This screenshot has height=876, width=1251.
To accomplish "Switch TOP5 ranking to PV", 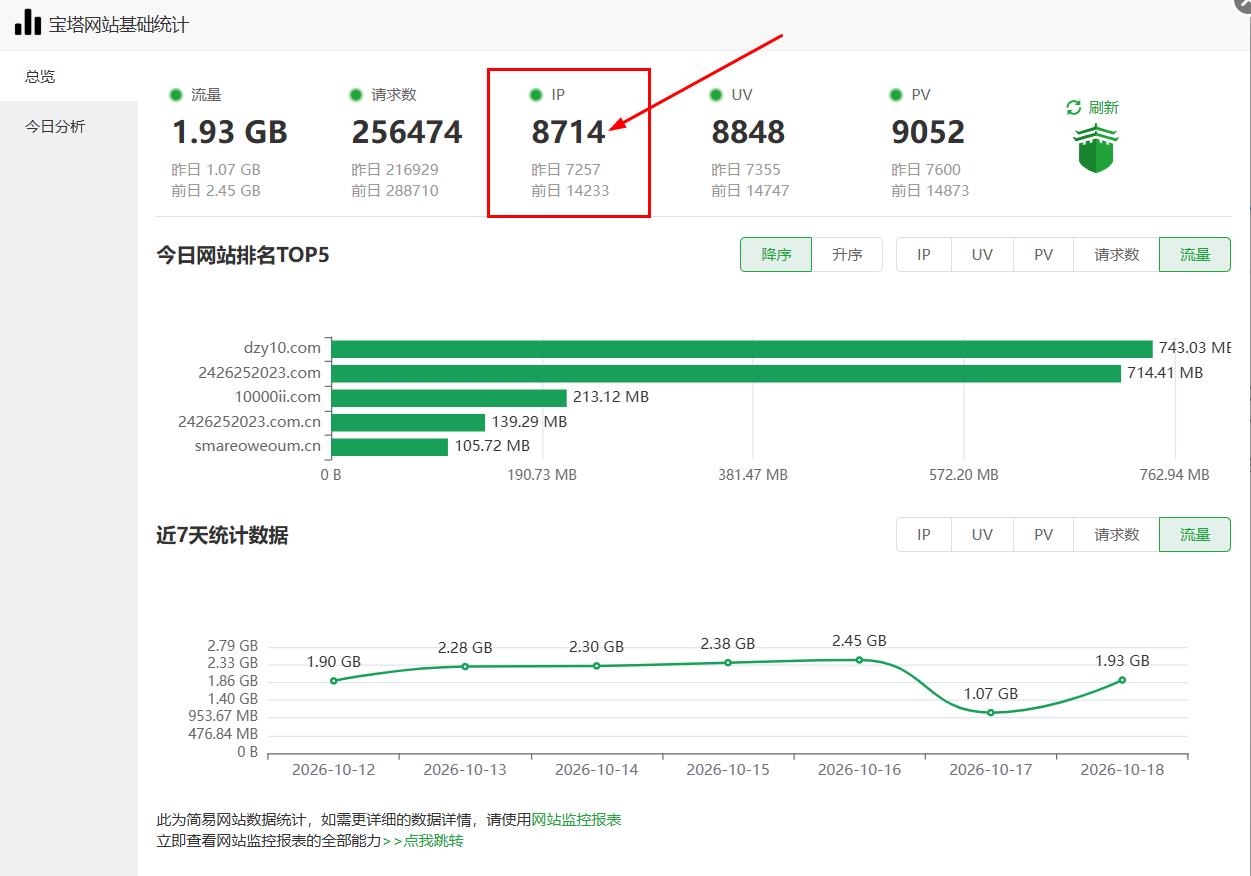I will coord(1043,255).
